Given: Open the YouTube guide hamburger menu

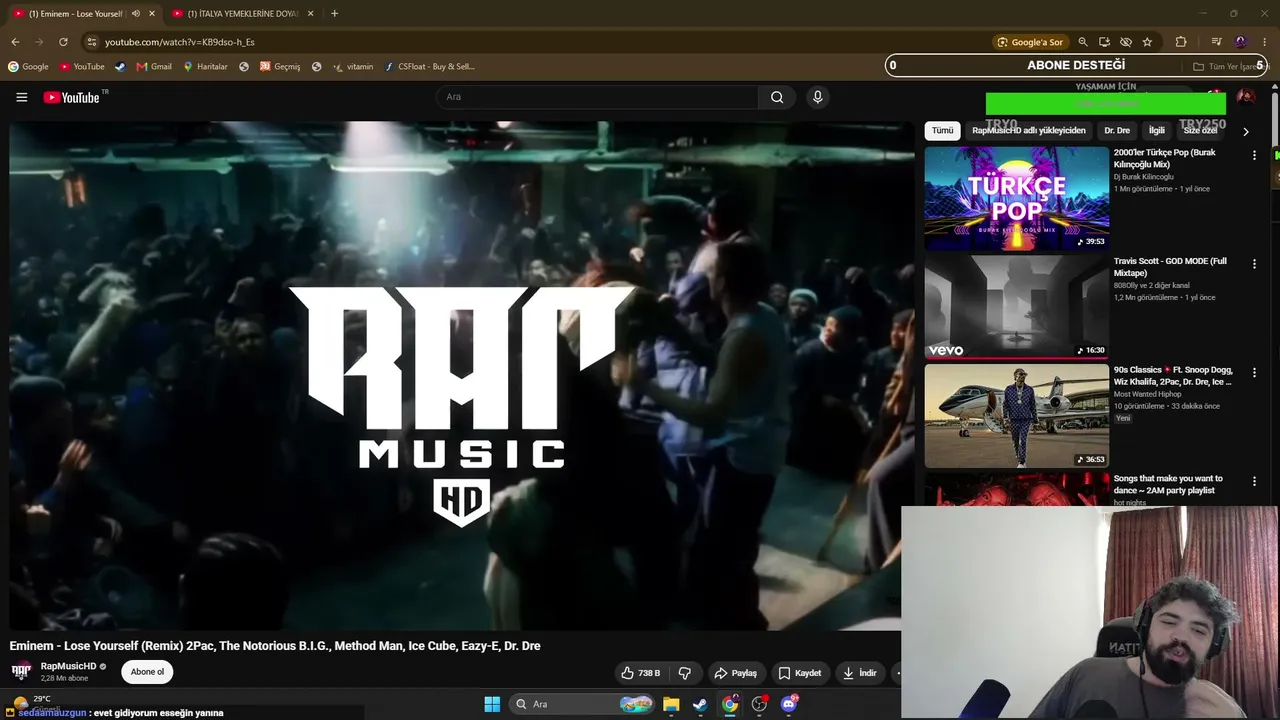Looking at the screenshot, I should click(21, 97).
